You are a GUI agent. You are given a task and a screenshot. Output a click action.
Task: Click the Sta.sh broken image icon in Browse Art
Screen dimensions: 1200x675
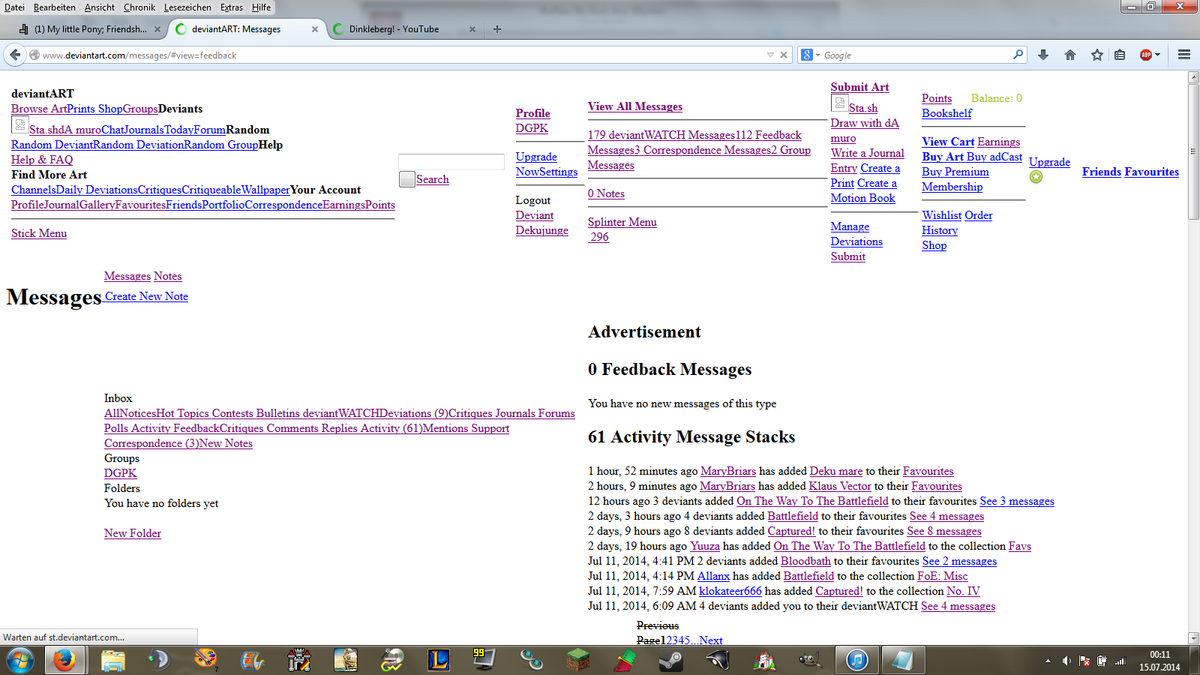click(x=19, y=125)
